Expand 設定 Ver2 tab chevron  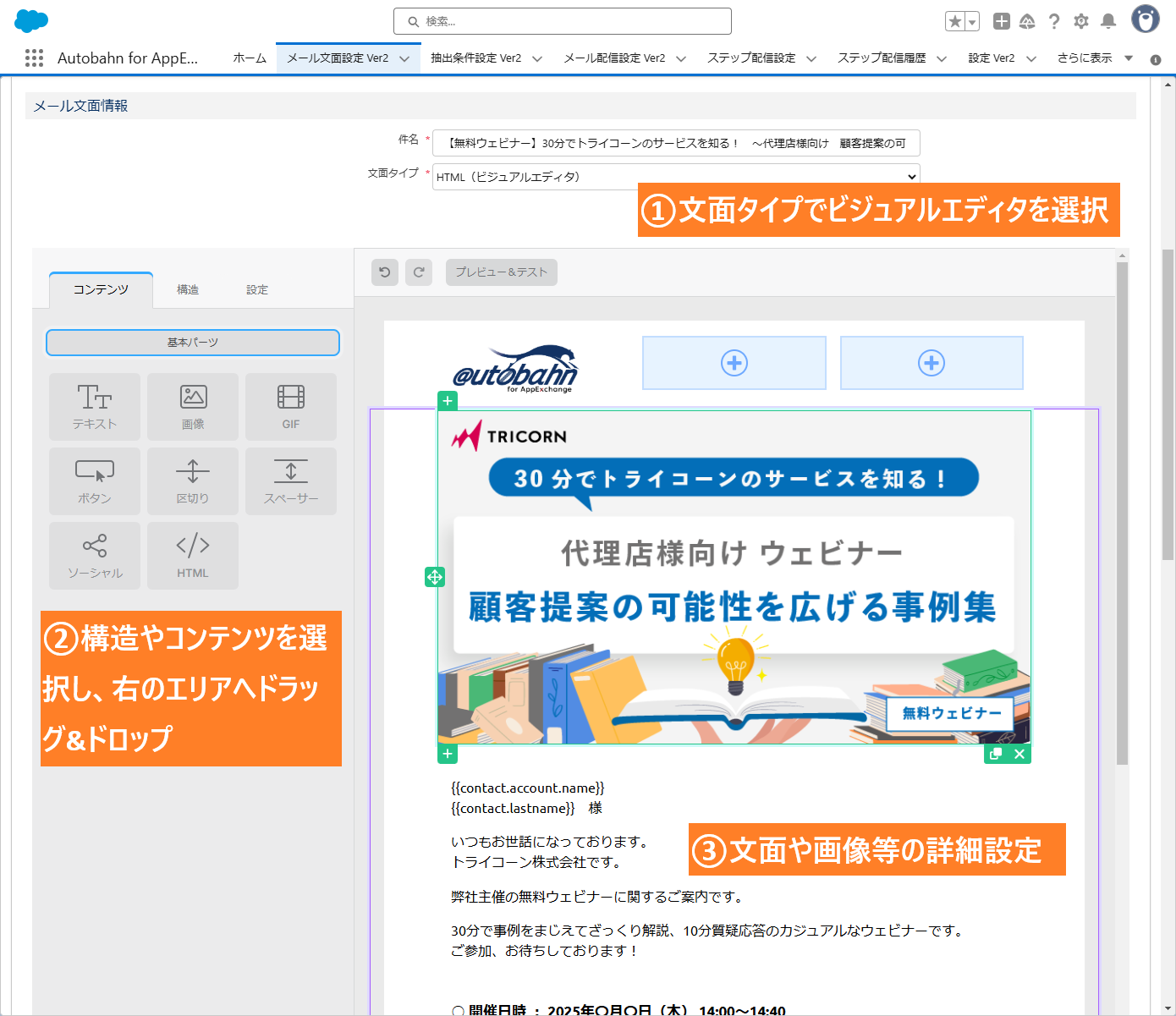click(x=1031, y=58)
